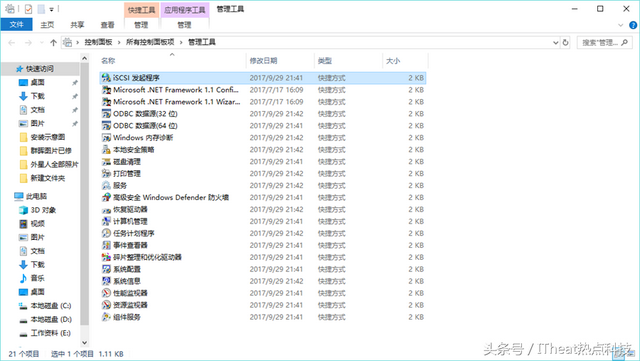Select 服务 gear icon
The image size is (640, 361).
tap(106, 185)
